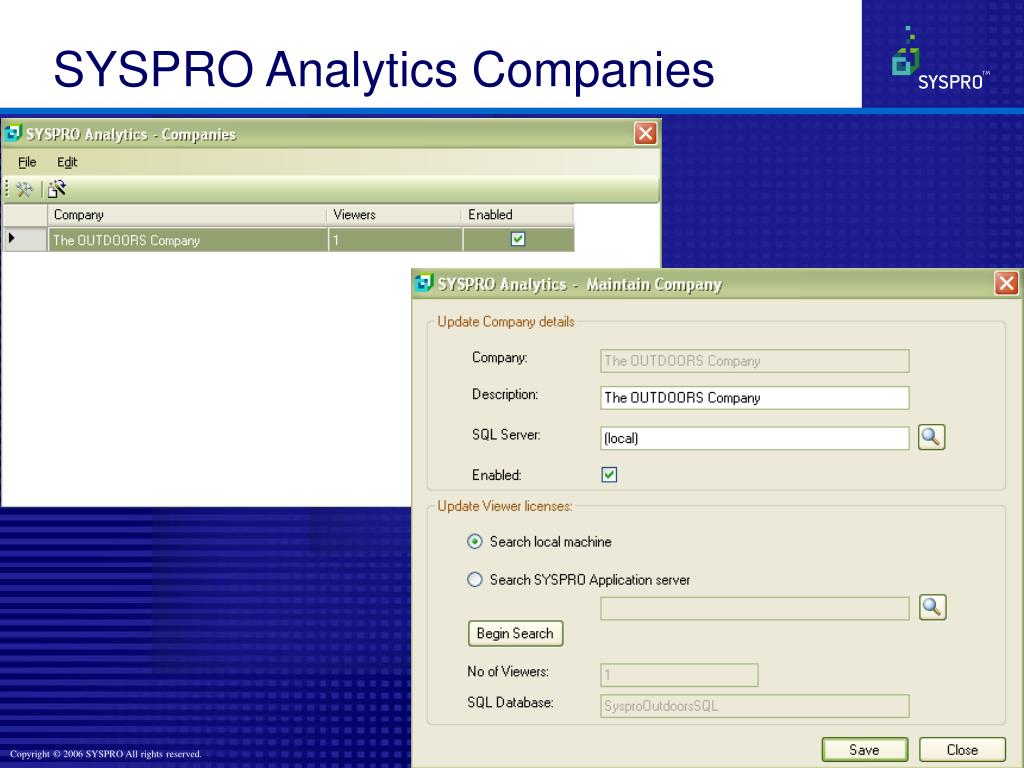
Task: Click the SQL Database label
Action: click(510, 703)
